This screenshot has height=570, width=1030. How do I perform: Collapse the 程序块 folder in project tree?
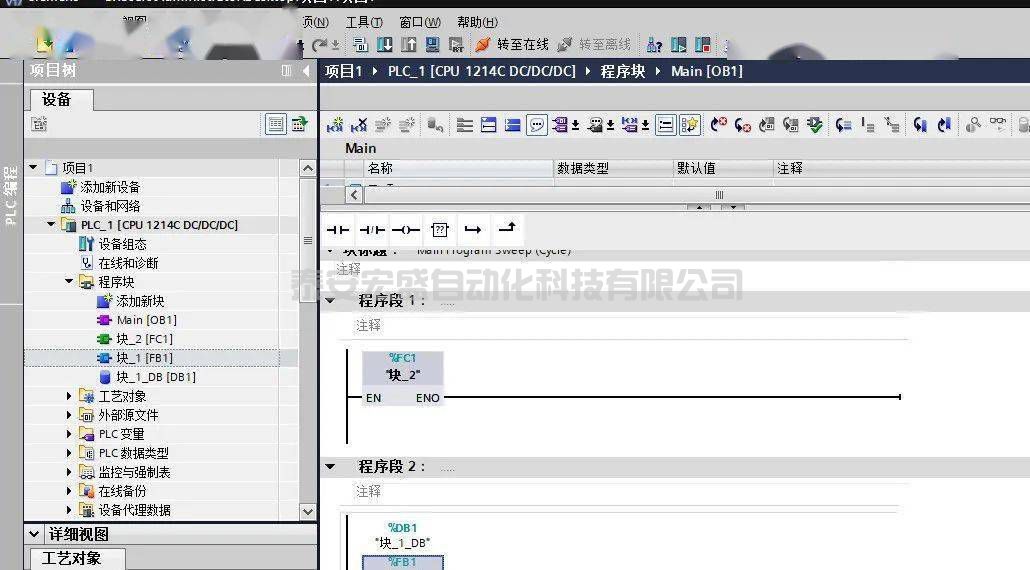(x=70, y=282)
